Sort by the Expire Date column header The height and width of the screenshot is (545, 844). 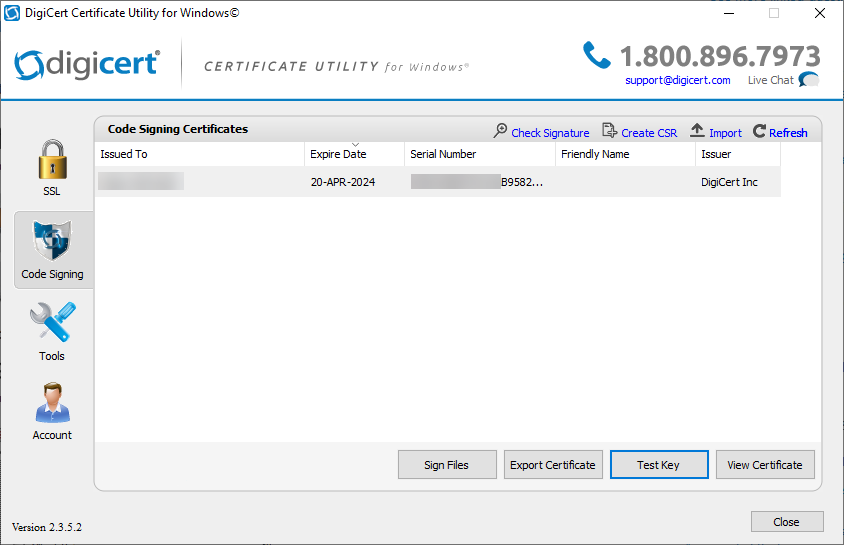coord(354,154)
